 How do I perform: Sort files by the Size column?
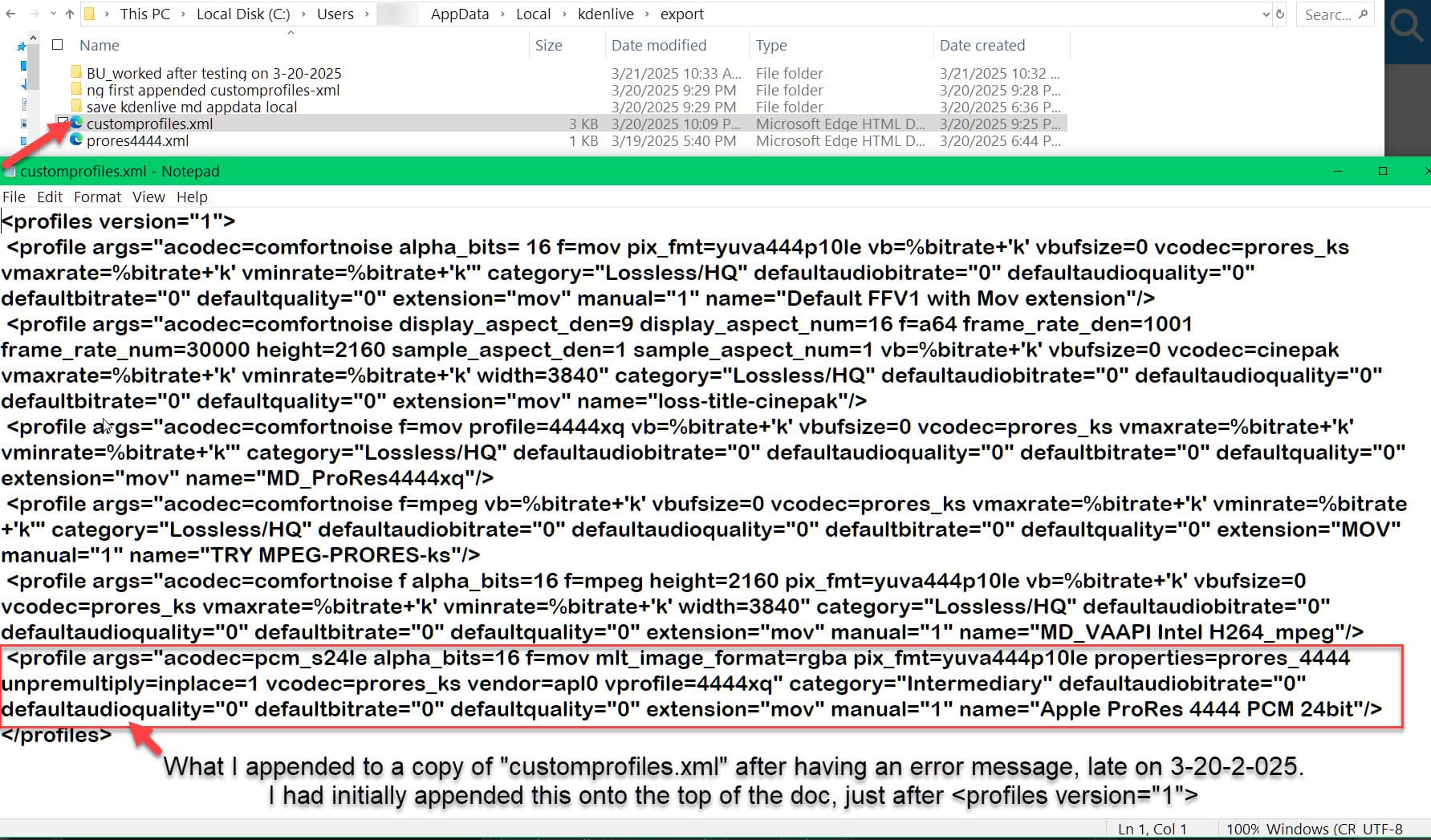549,46
